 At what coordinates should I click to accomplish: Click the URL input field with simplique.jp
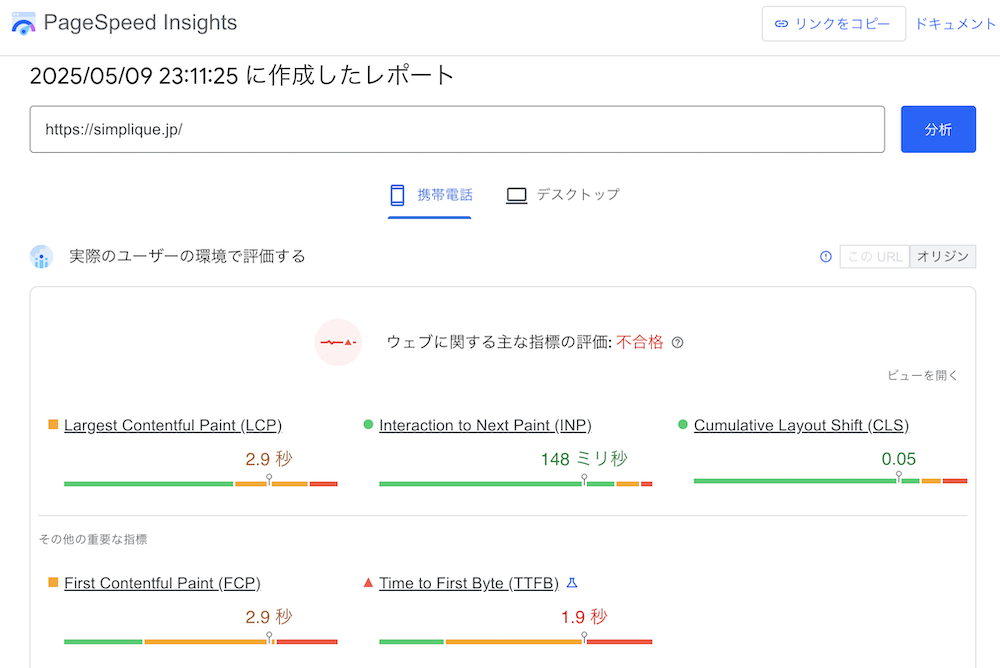tap(457, 130)
